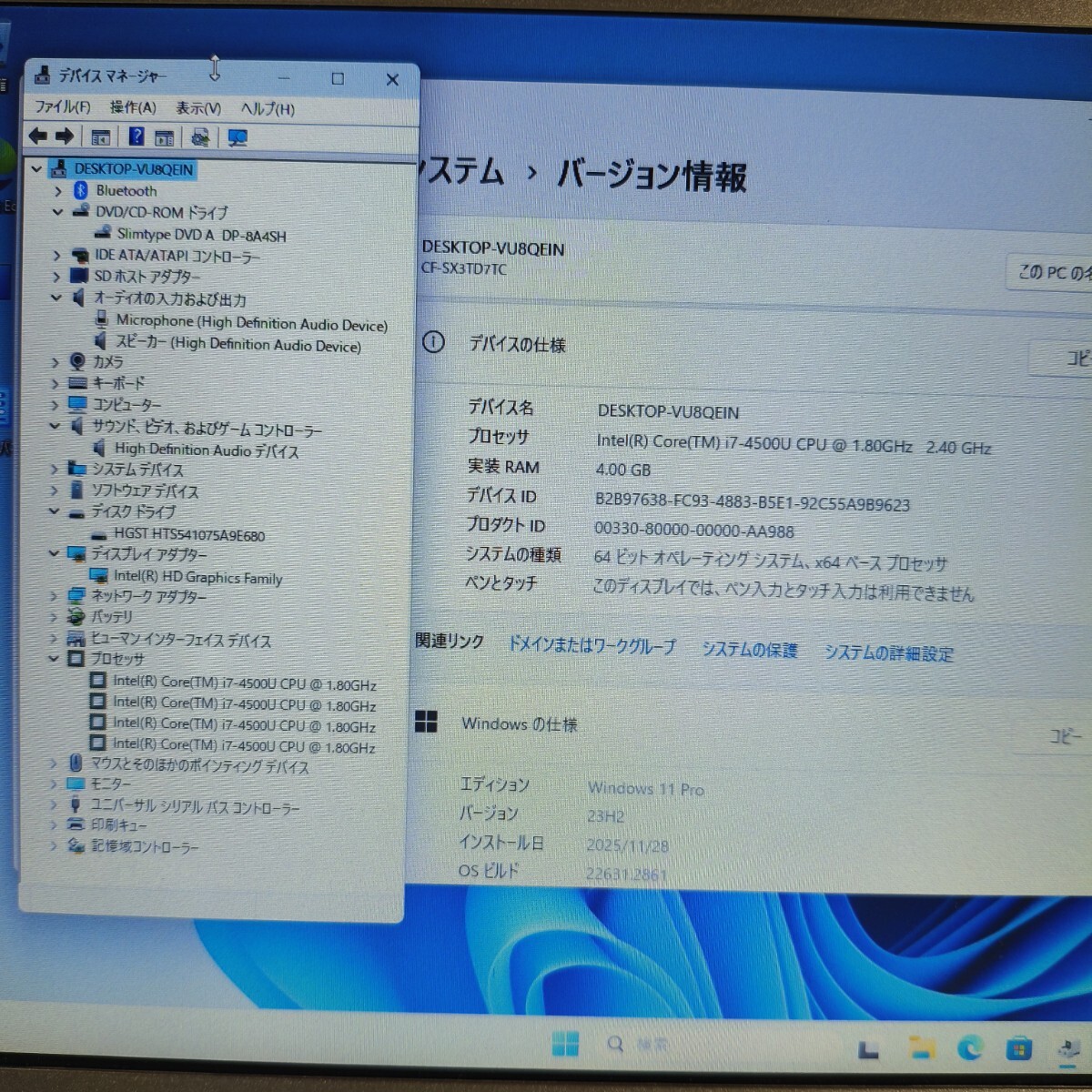This screenshot has width=1092, height=1092.
Task: Click システム breadcrumb in Settings header
Action: point(461,170)
